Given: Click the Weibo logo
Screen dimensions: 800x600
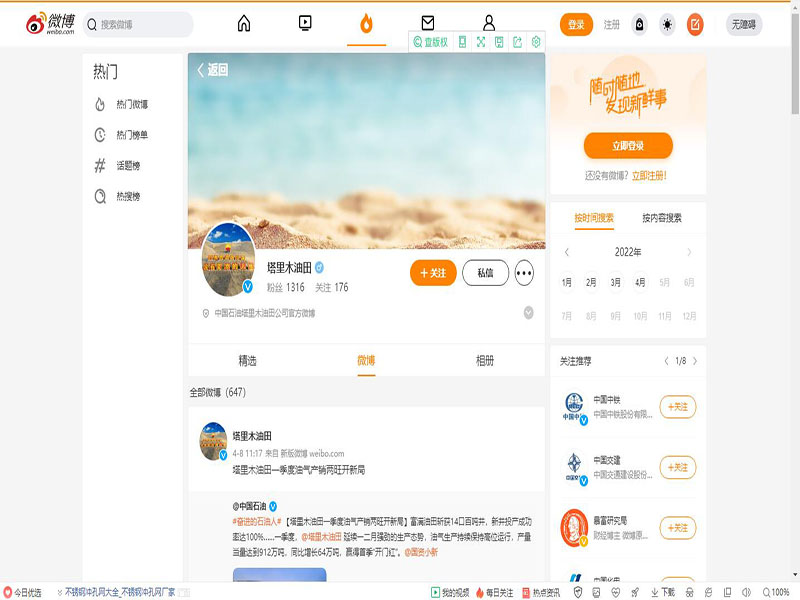Looking at the screenshot, I should point(51,23).
